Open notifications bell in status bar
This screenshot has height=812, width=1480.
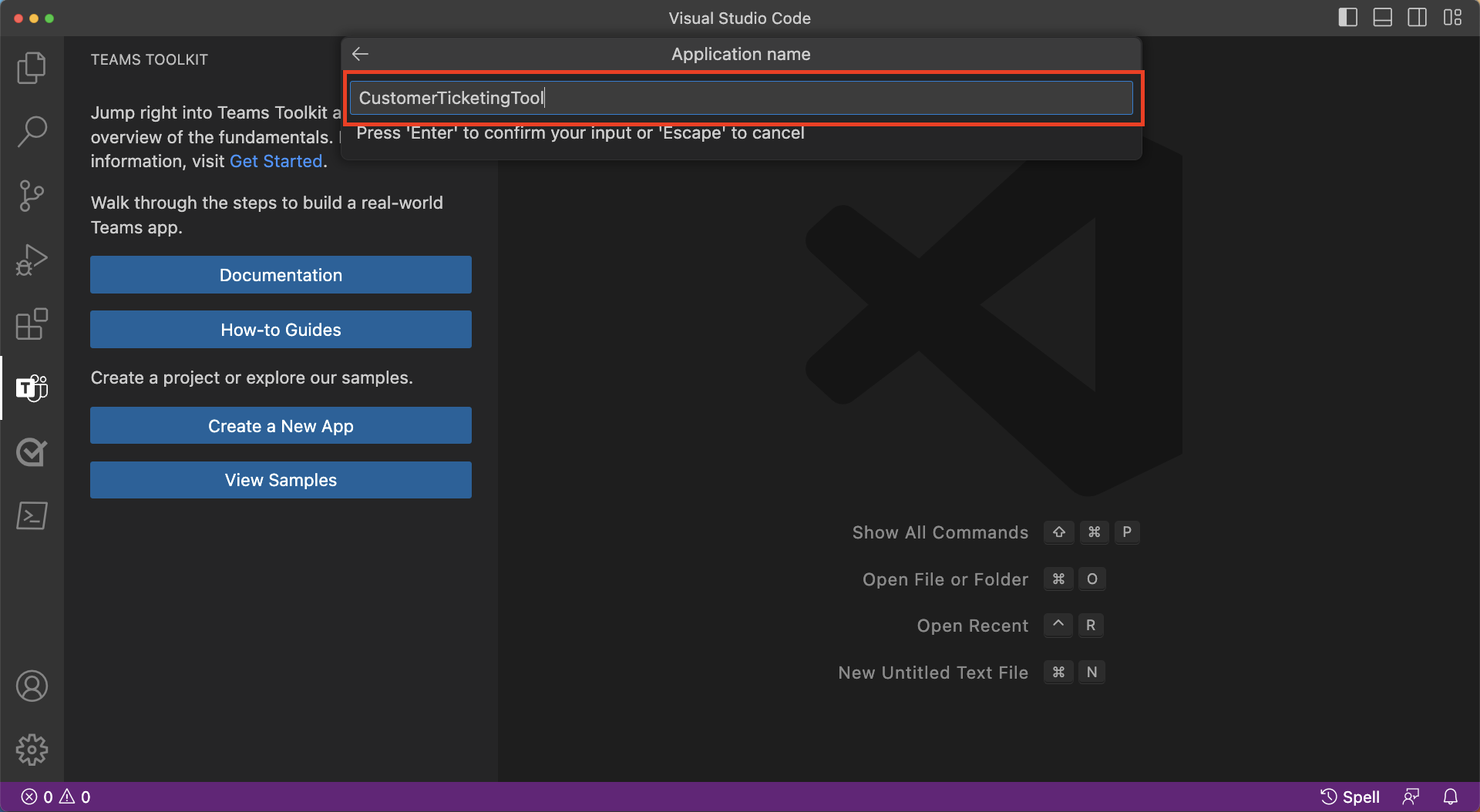(1450, 797)
